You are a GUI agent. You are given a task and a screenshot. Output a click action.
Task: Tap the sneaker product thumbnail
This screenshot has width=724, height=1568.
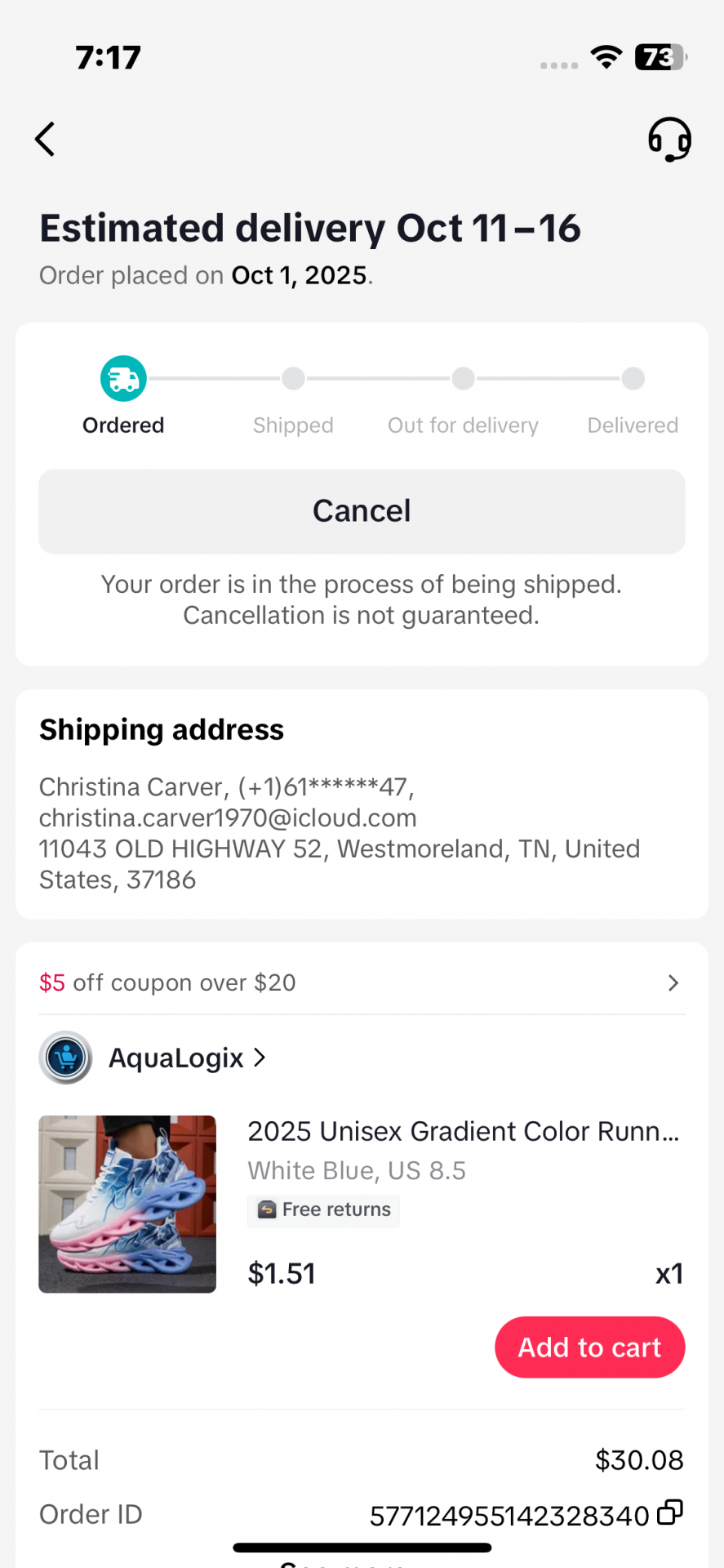(x=127, y=1204)
